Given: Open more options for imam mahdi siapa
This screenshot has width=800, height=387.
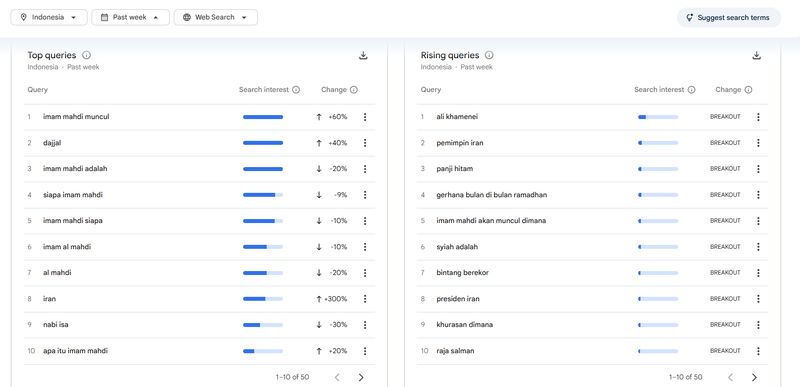Looking at the screenshot, I should coord(365,221).
